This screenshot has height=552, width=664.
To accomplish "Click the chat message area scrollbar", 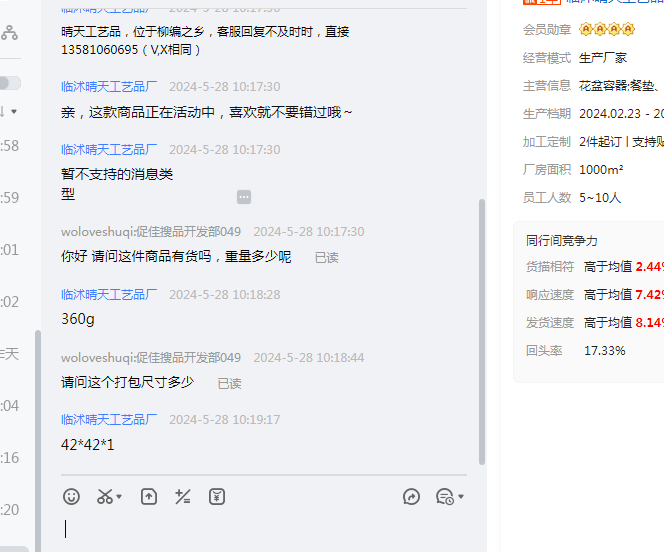I will click(x=481, y=332).
